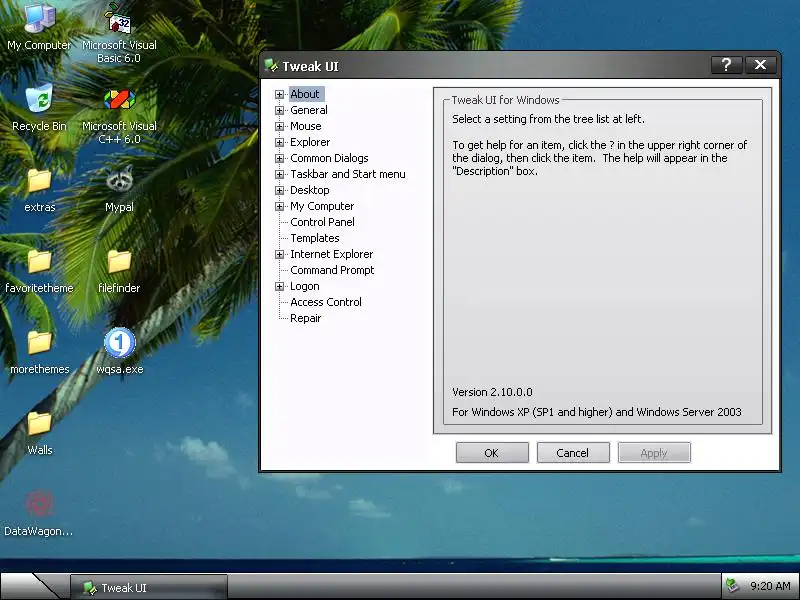Select Desktop in the settings tree
Image resolution: width=800 pixels, height=600 pixels.
click(x=310, y=190)
